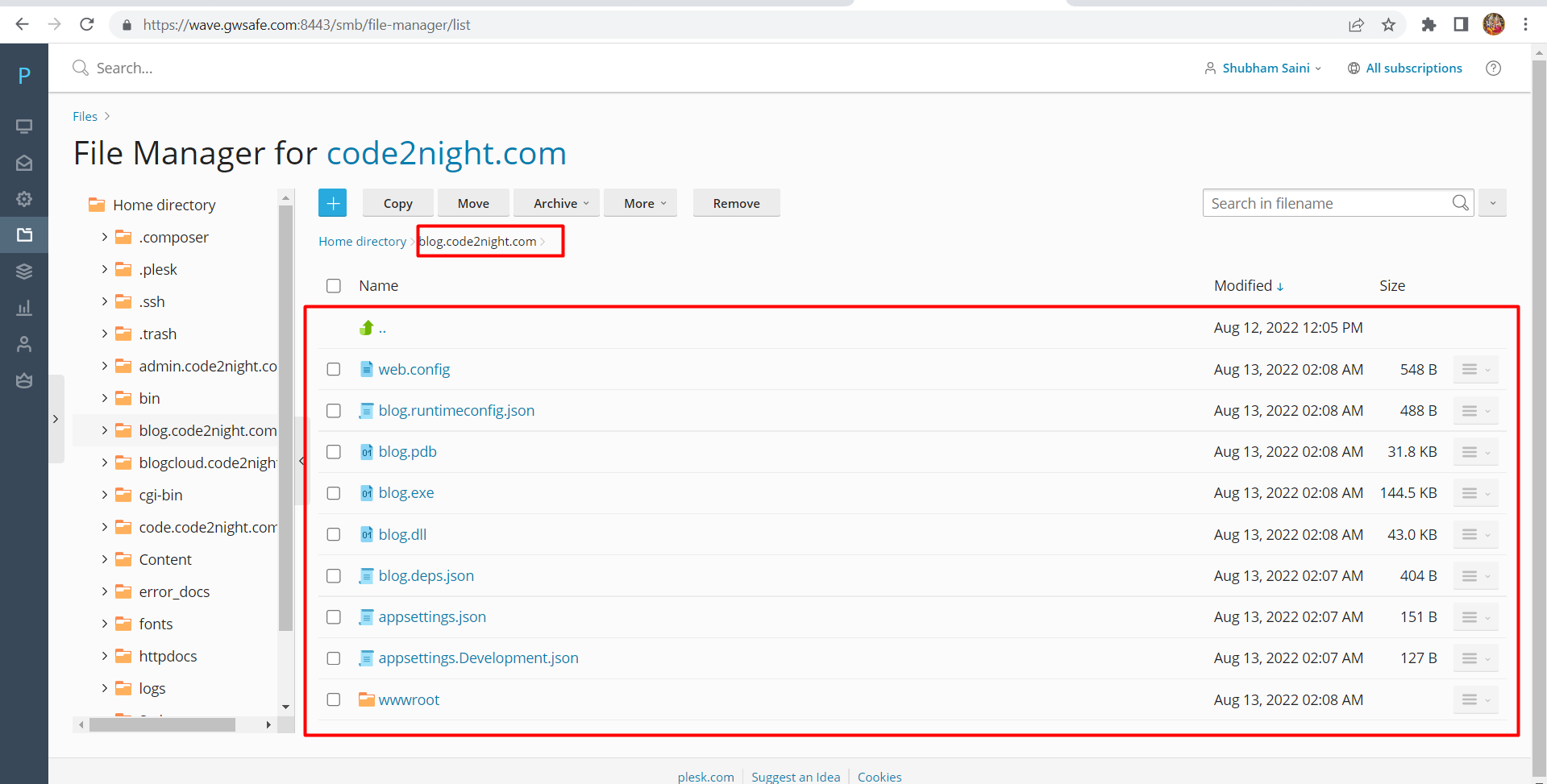Open the blog.dll file link
Image resolution: width=1547 pixels, height=784 pixels.
click(402, 535)
